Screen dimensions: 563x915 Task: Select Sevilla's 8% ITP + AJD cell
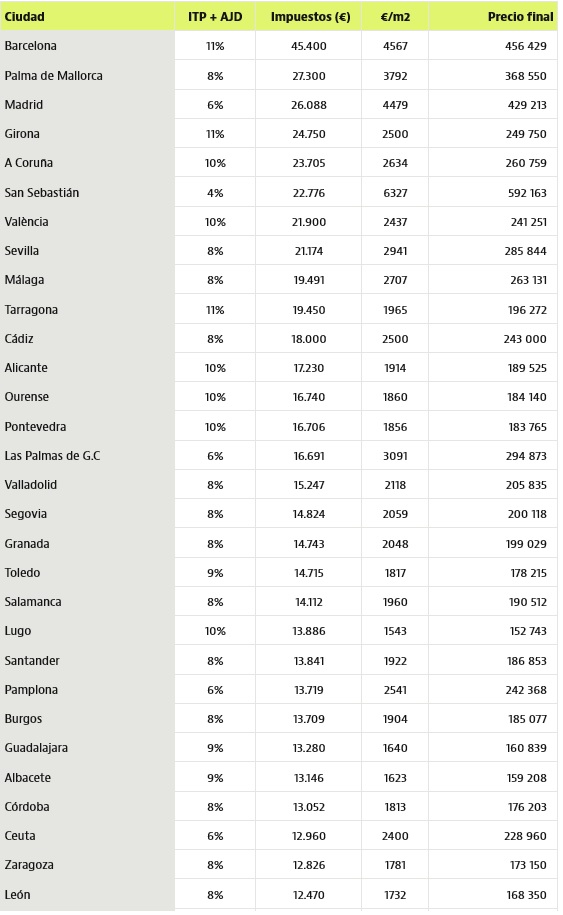click(215, 251)
